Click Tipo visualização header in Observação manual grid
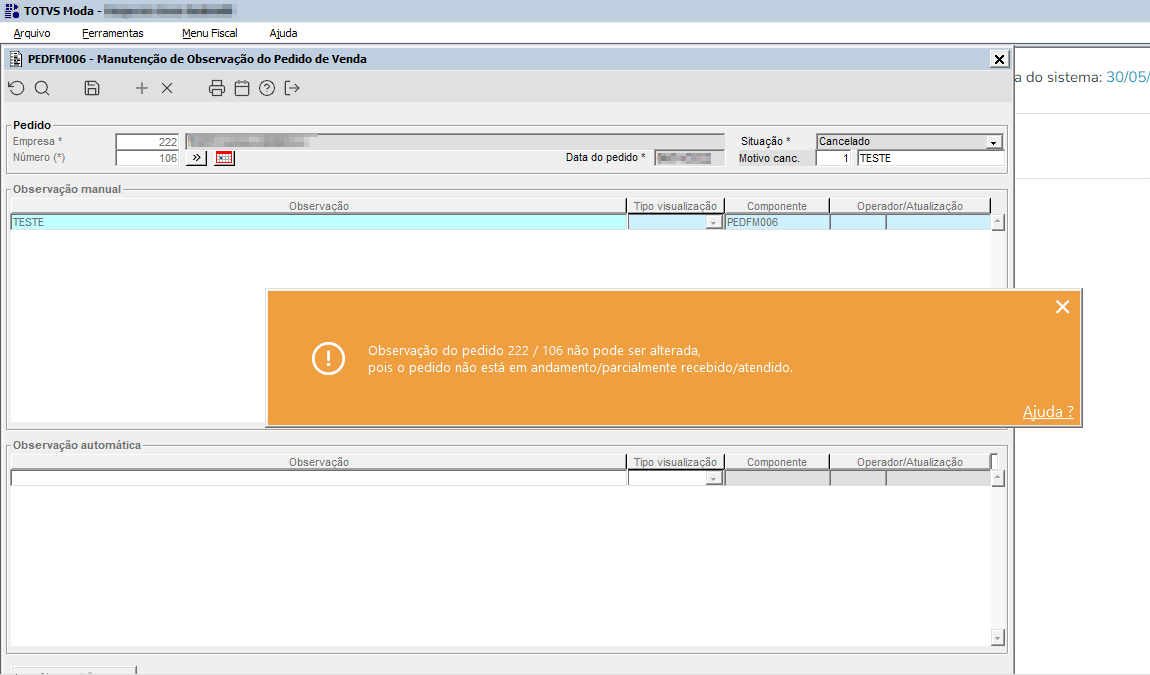 675,206
